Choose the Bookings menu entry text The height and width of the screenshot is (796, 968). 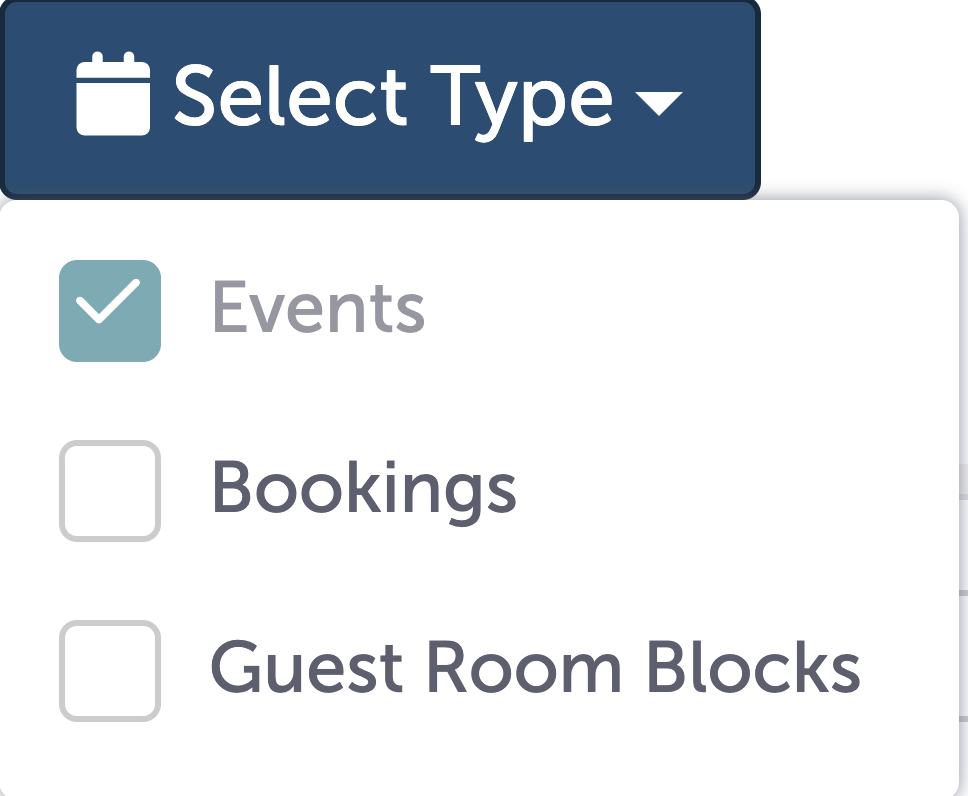(364, 490)
